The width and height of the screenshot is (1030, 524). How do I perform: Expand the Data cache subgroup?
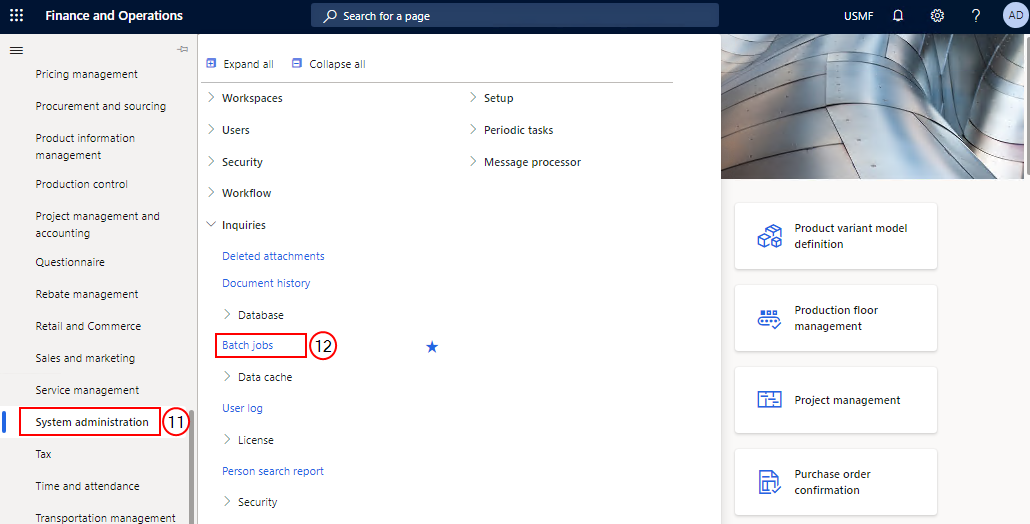point(227,376)
